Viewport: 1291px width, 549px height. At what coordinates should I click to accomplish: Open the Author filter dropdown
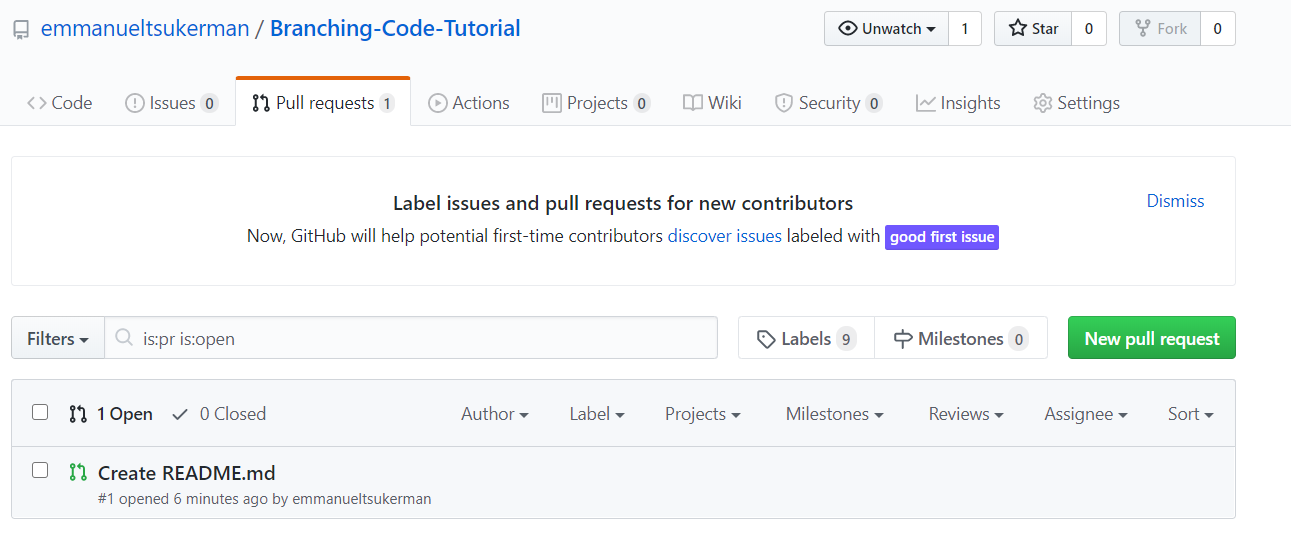494,414
